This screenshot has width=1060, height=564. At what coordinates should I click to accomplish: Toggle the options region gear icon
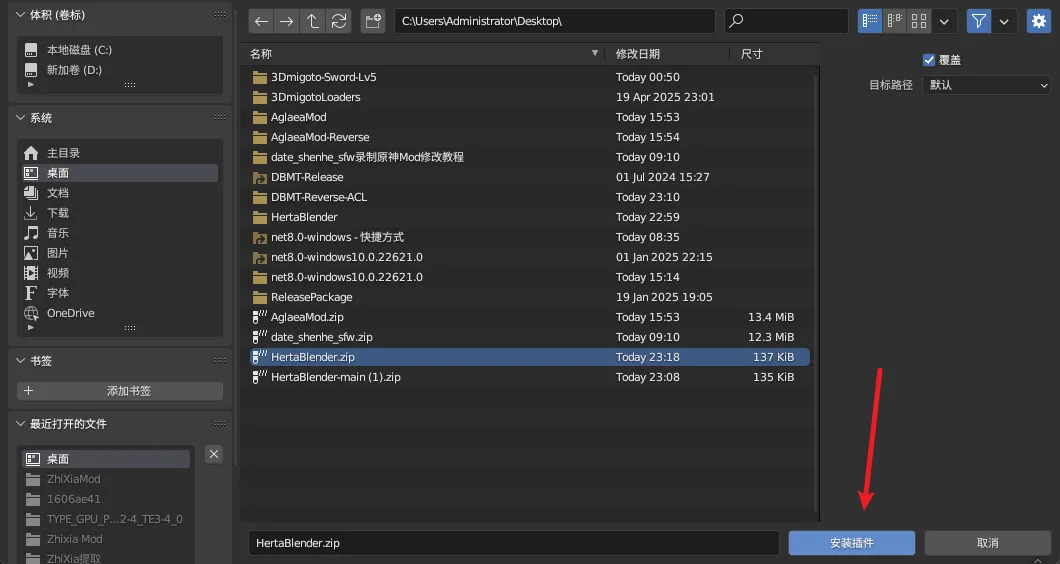coord(1038,21)
